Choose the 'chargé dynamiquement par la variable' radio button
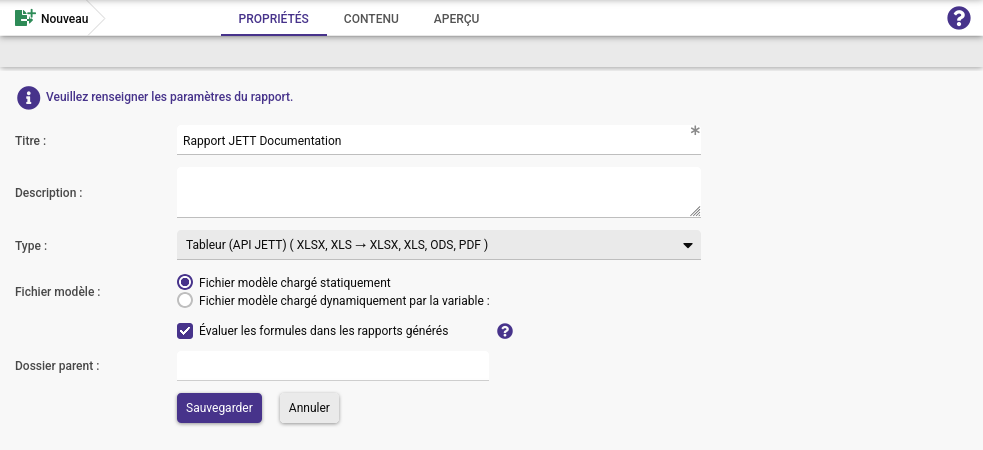 [185, 300]
